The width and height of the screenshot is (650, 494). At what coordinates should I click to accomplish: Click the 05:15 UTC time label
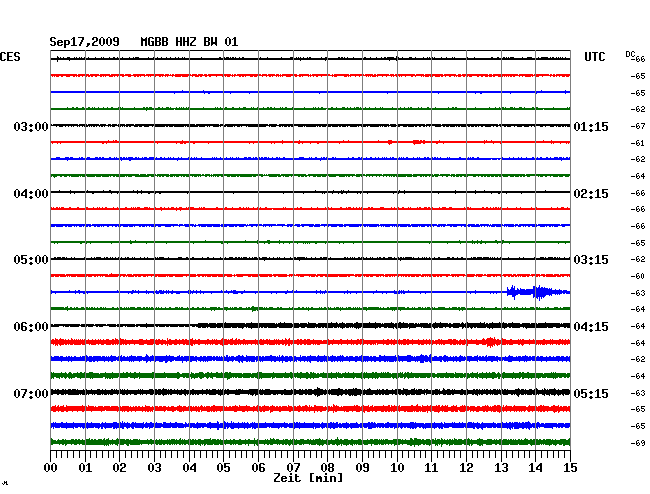pyautogui.click(x=591, y=393)
